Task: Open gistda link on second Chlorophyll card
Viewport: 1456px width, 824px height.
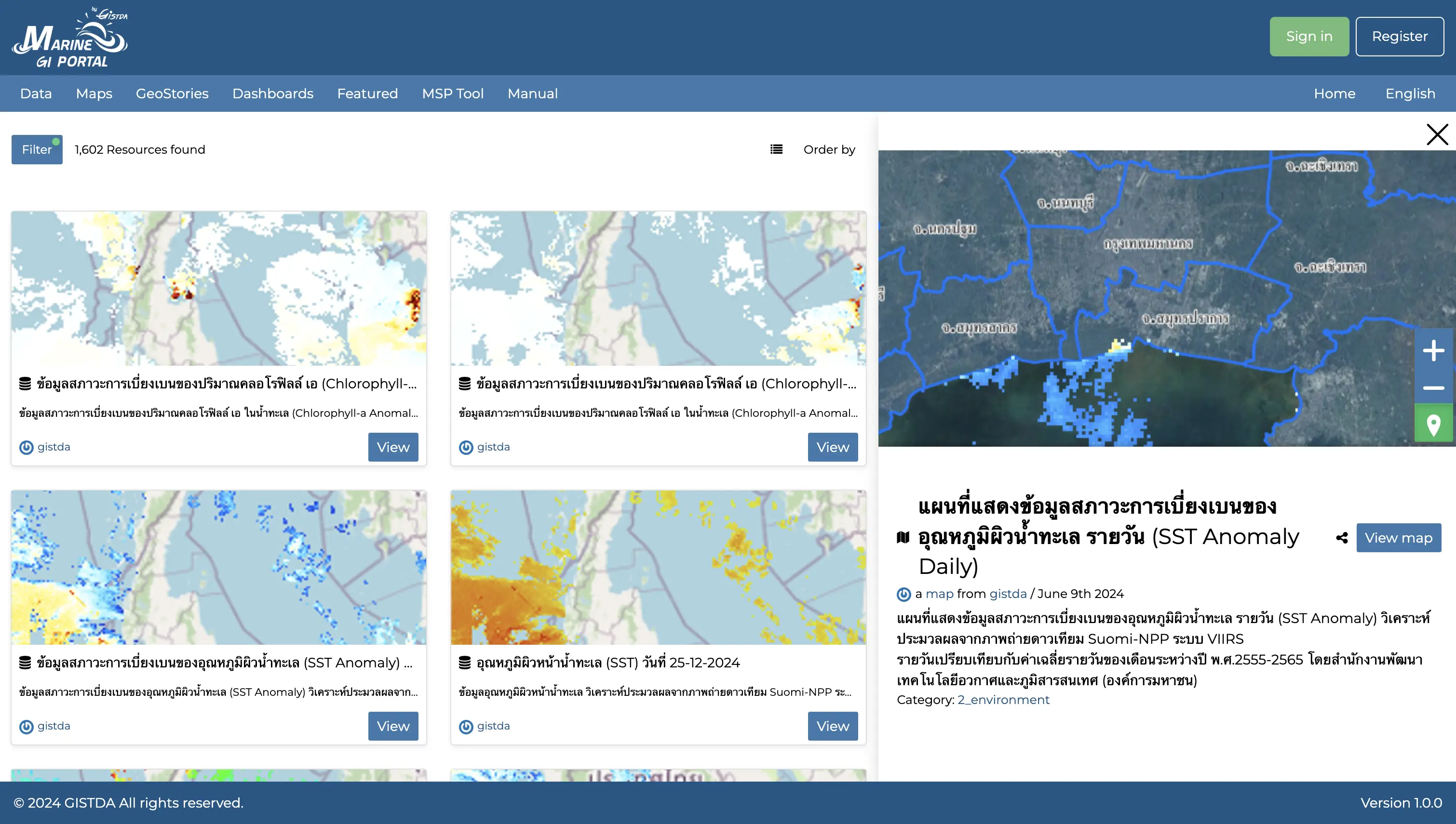Action: click(493, 447)
